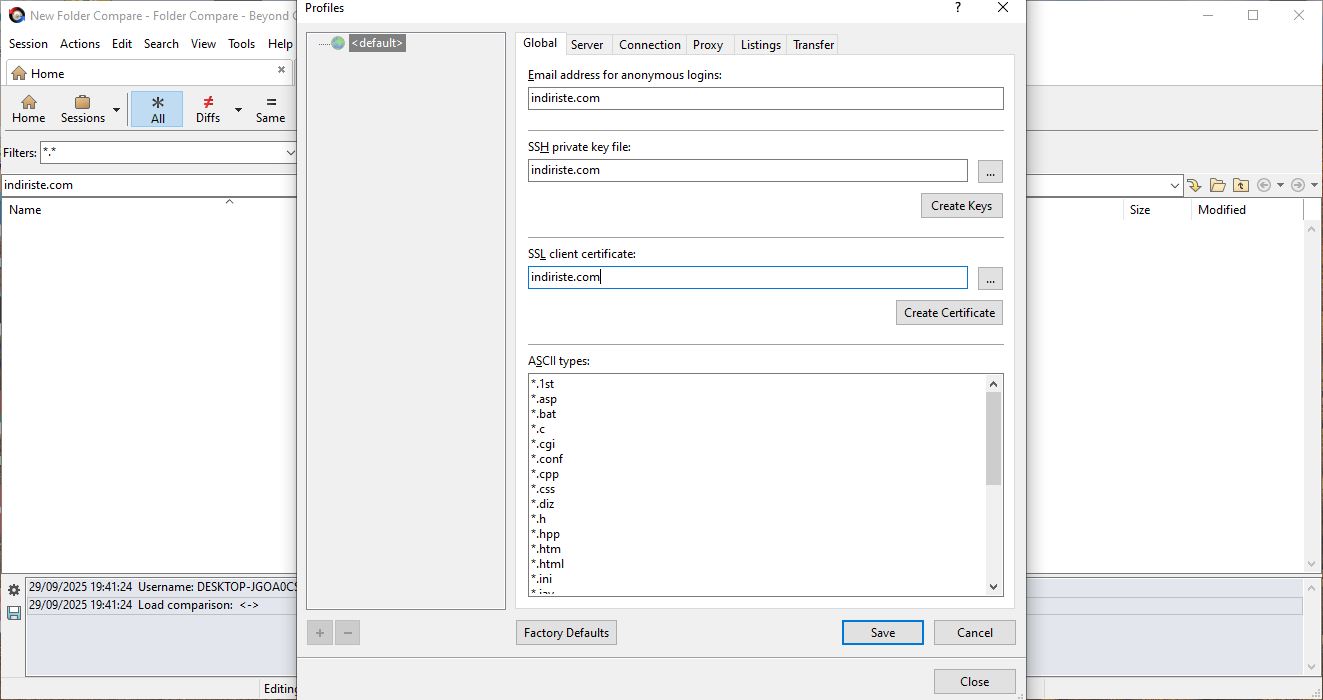Click the globe icon of default profile
Viewport: 1323px width, 700px height.
(x=338, y=43)
